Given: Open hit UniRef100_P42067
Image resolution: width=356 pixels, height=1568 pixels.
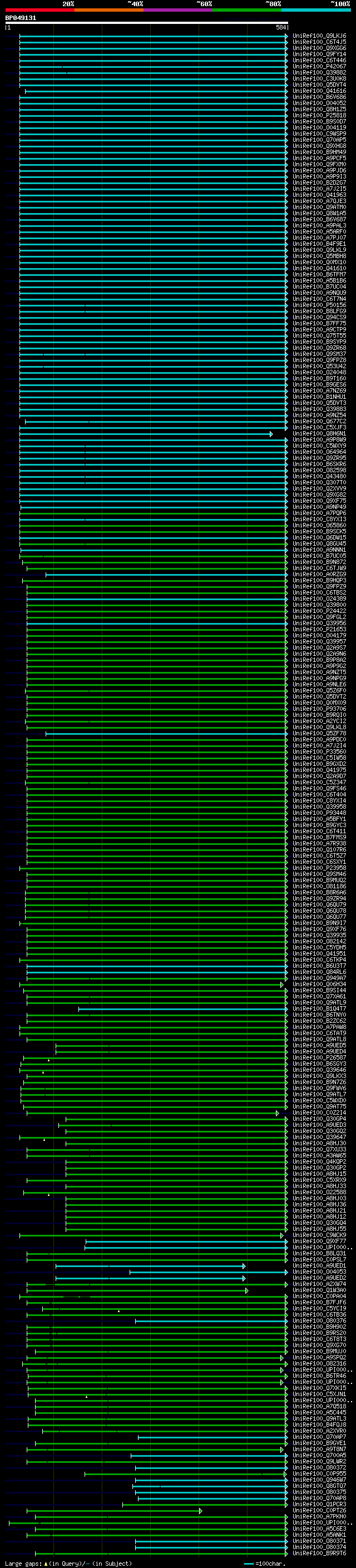Looking at the screenshot, I should point(319,66).
